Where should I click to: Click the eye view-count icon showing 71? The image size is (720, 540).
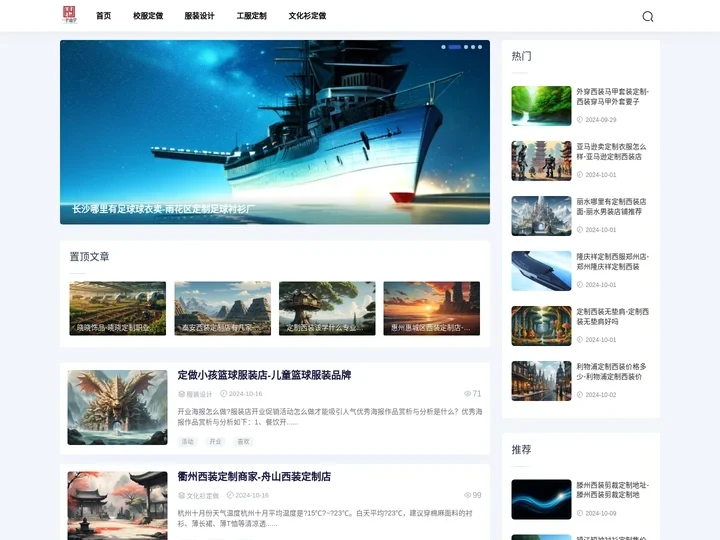(x=467, y=394)
